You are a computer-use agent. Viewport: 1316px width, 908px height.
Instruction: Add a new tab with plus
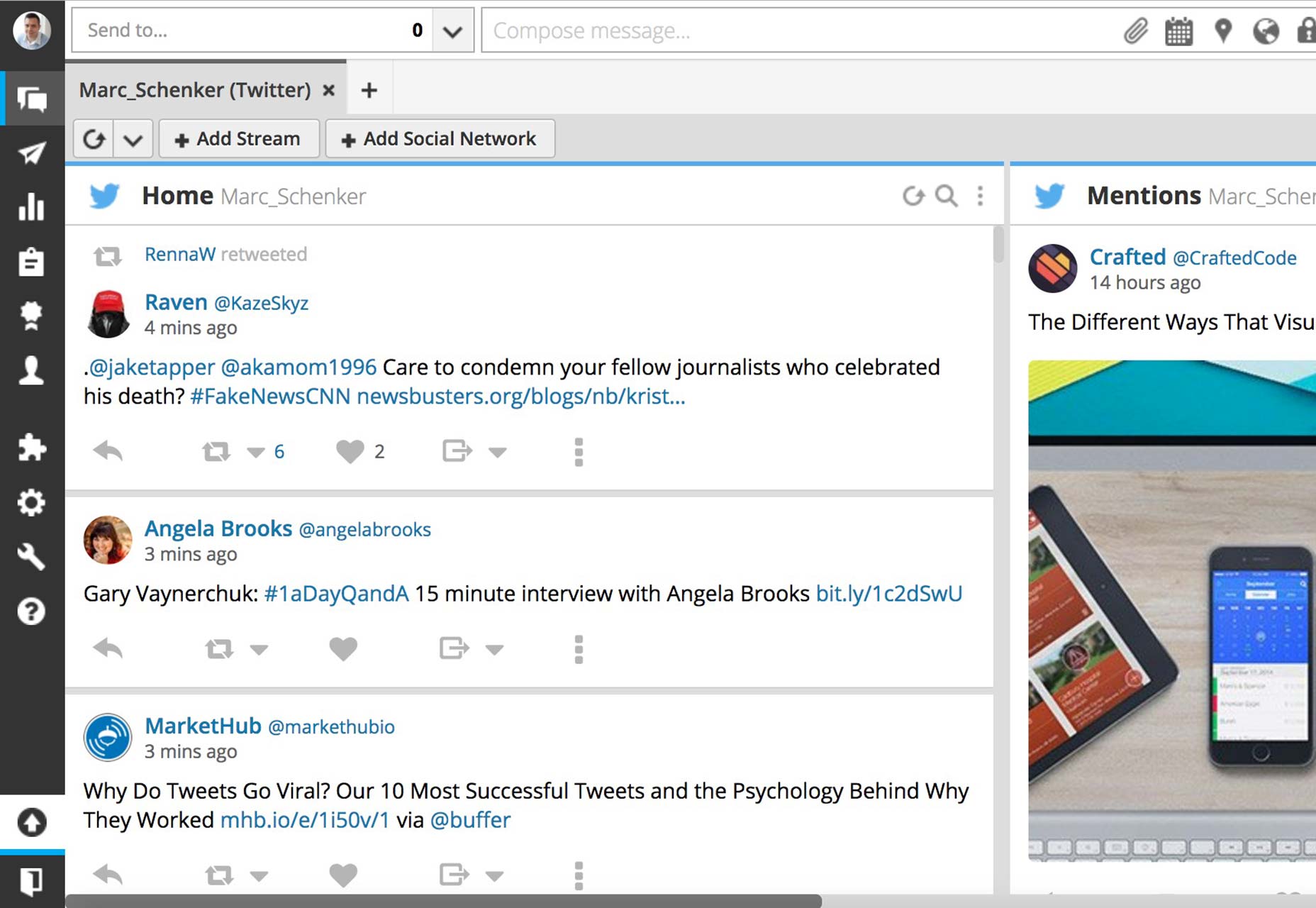pyautogui.click(x=369, y=90)
